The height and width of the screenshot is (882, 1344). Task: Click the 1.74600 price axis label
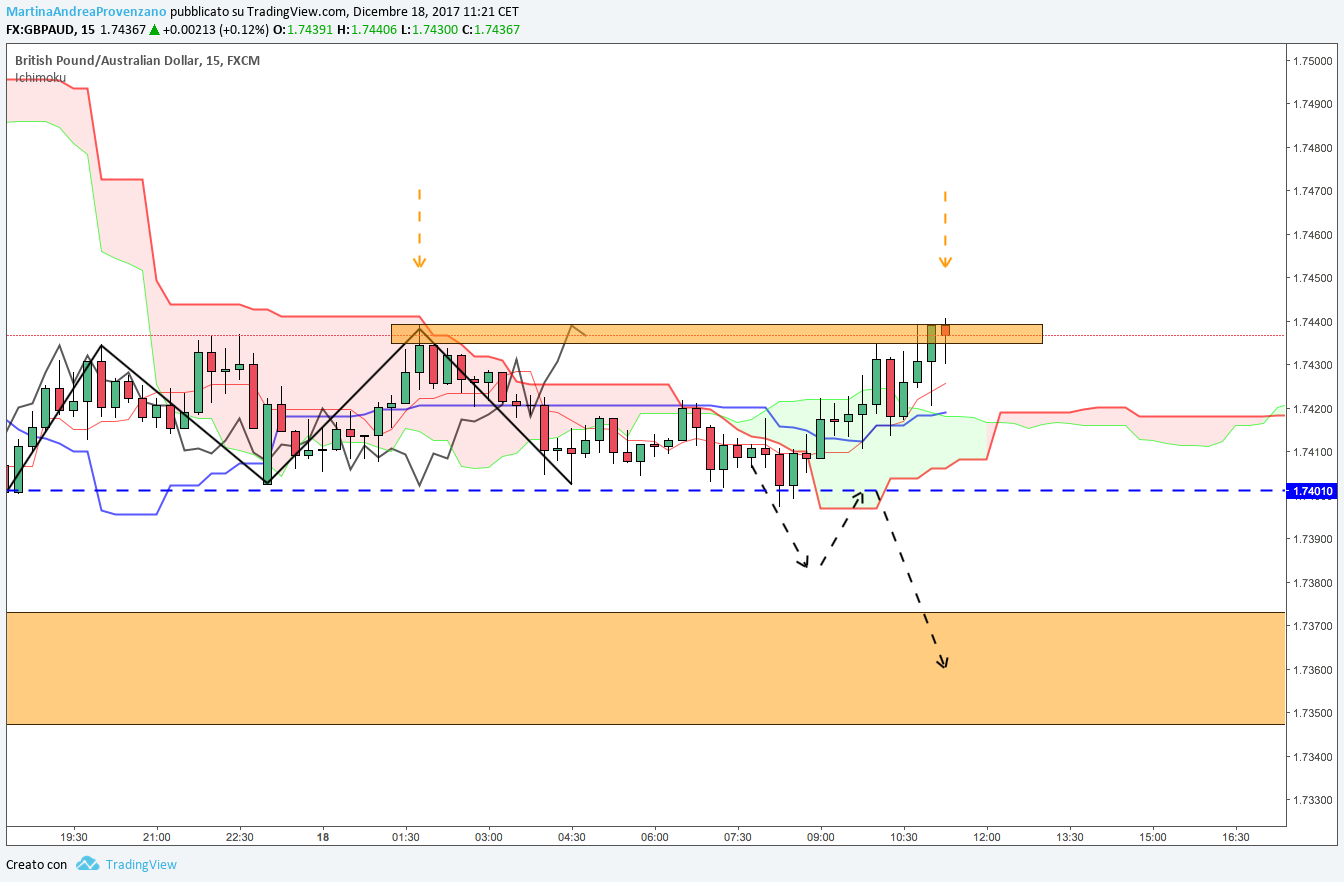click(x=1314, y=235)
